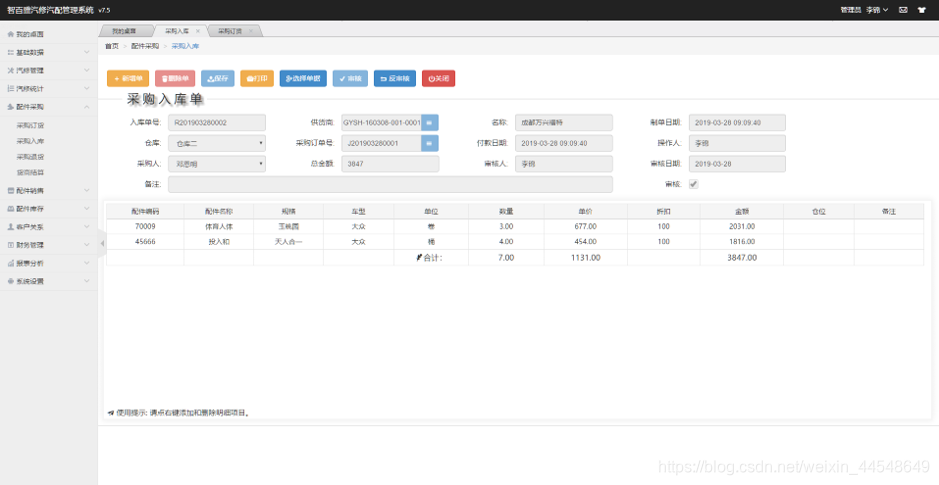Image resolution: width=939 pixels, height=485 pixels.
Task: Click the blue 选择单据 button
Action: (303, 78)
